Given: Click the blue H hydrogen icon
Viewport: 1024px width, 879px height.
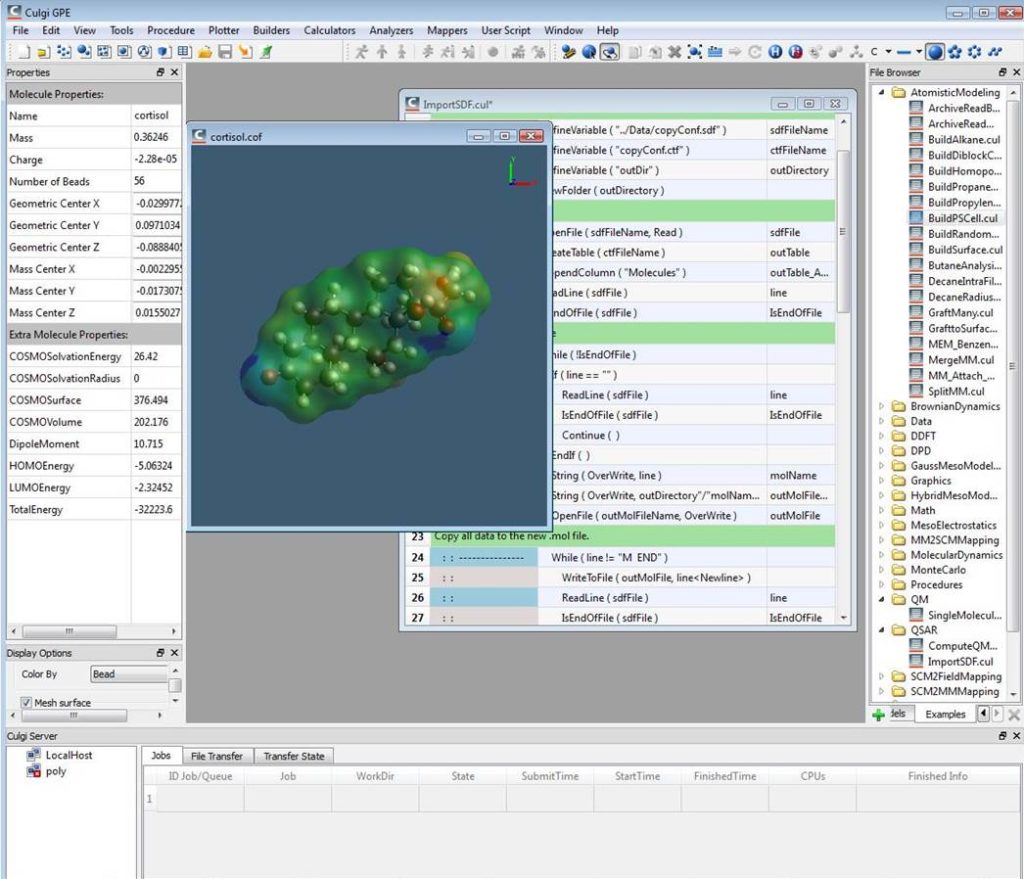Looking at the screenshot, I should tap(775, 51).
